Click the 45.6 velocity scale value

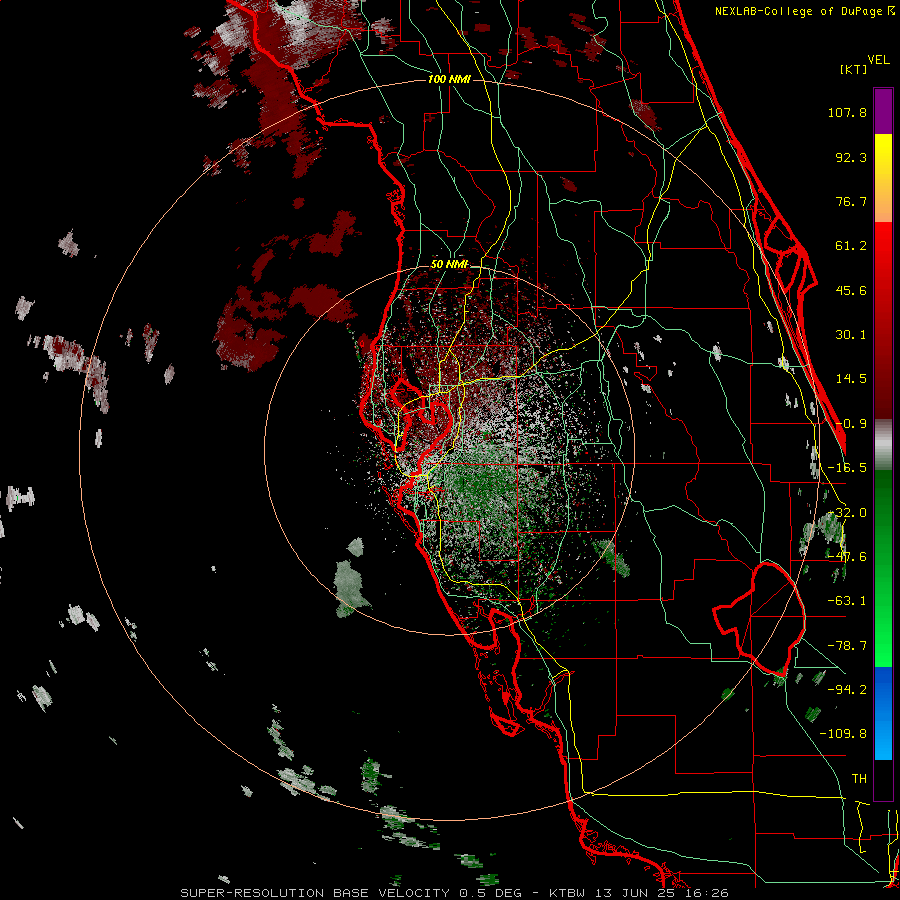pos(851,290)
